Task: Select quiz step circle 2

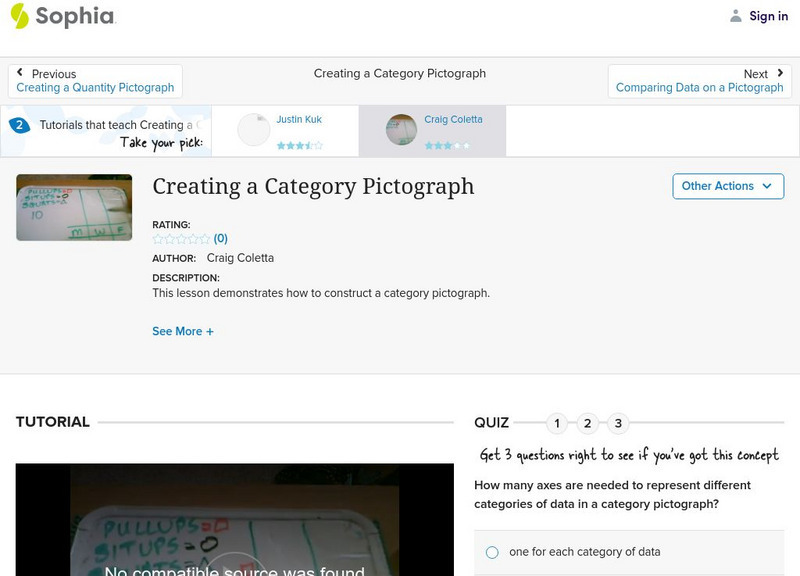Action: pyautogui.click(x=586, y=424)
